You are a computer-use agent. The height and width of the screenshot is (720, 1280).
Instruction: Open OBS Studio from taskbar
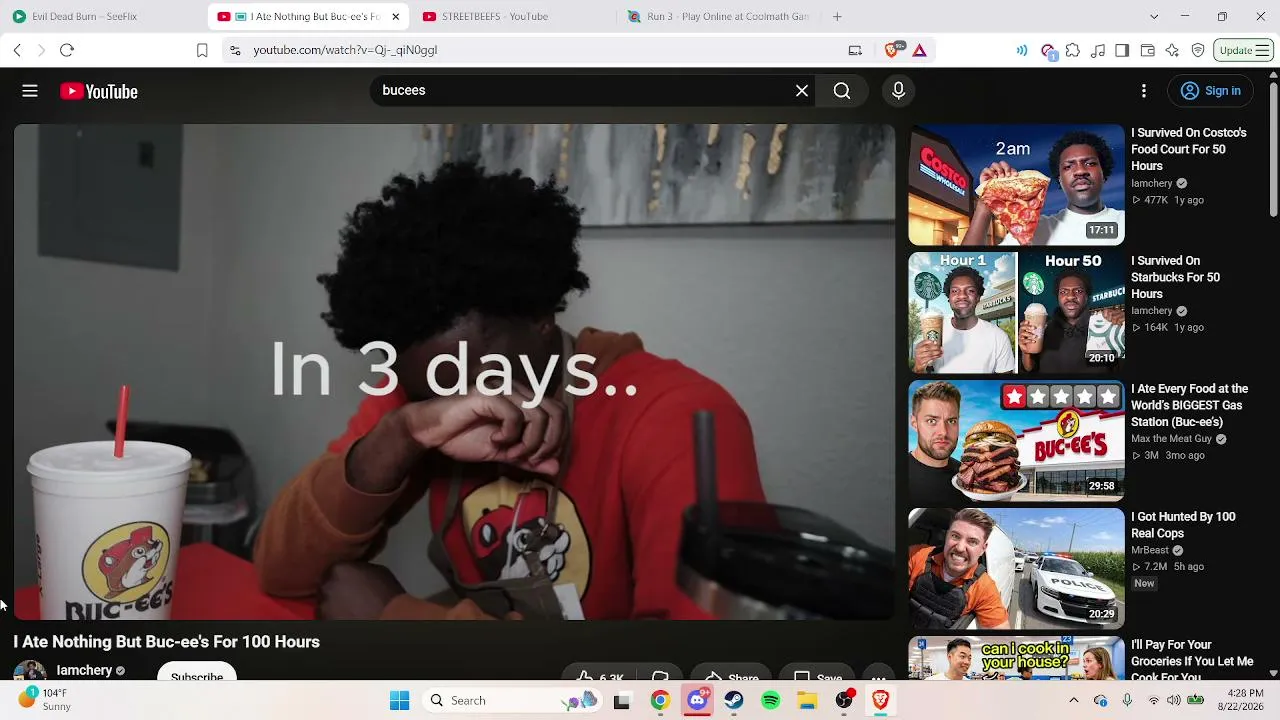tap(845, 701)
